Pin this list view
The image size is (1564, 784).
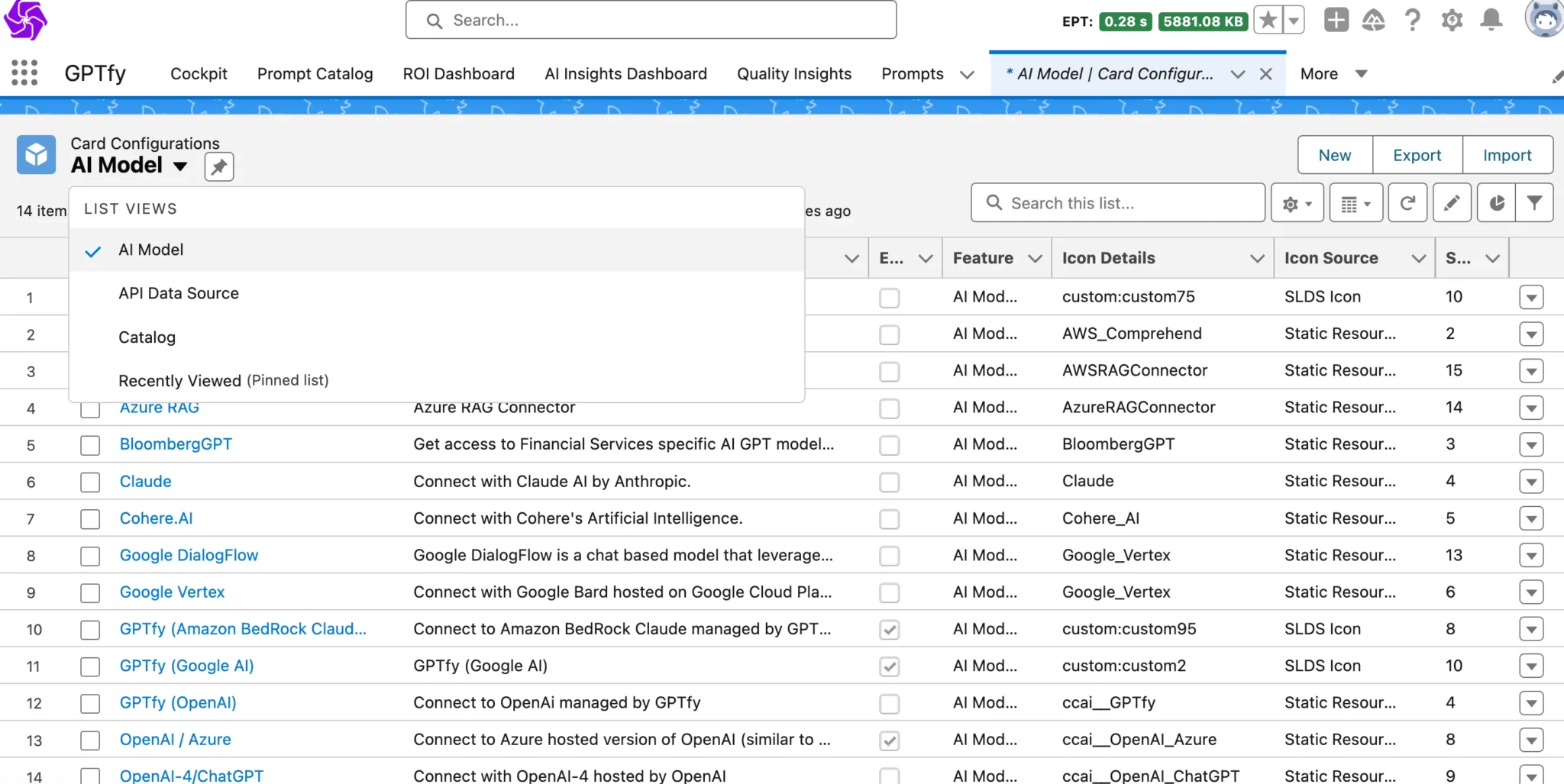(219, 166)
